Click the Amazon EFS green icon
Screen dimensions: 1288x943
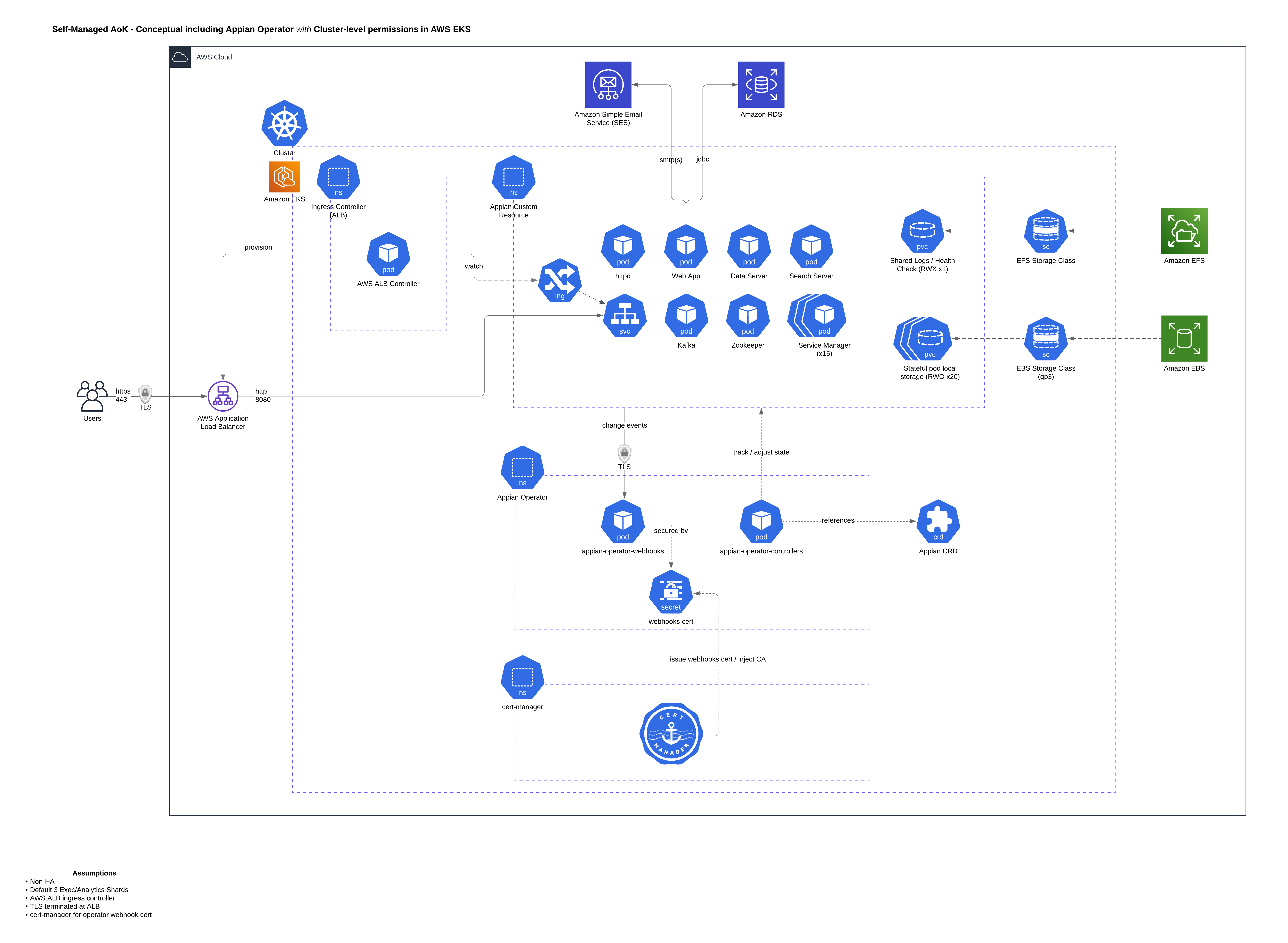coord(1184,231)
